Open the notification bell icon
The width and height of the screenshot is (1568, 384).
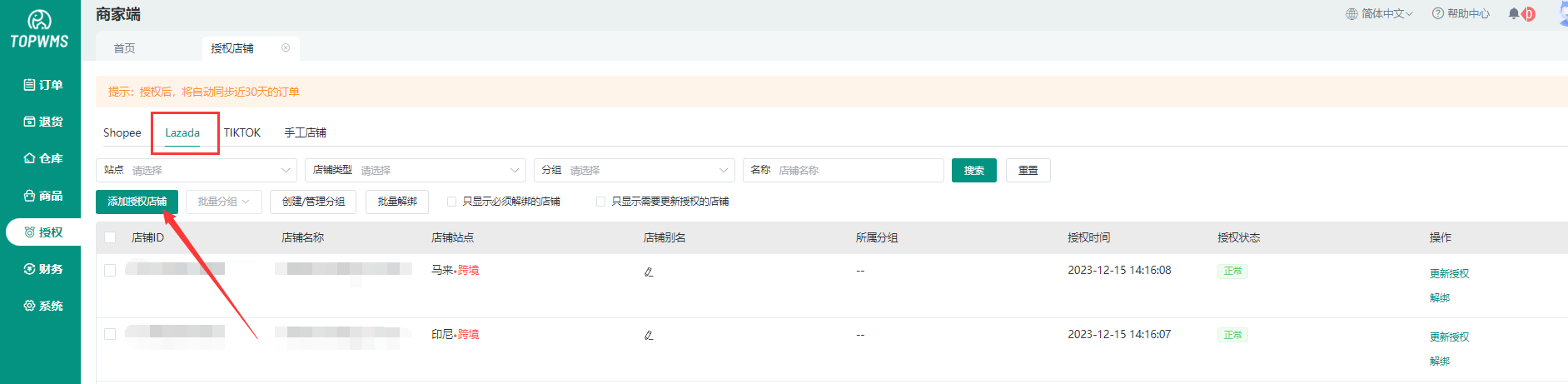[1513, 14]
